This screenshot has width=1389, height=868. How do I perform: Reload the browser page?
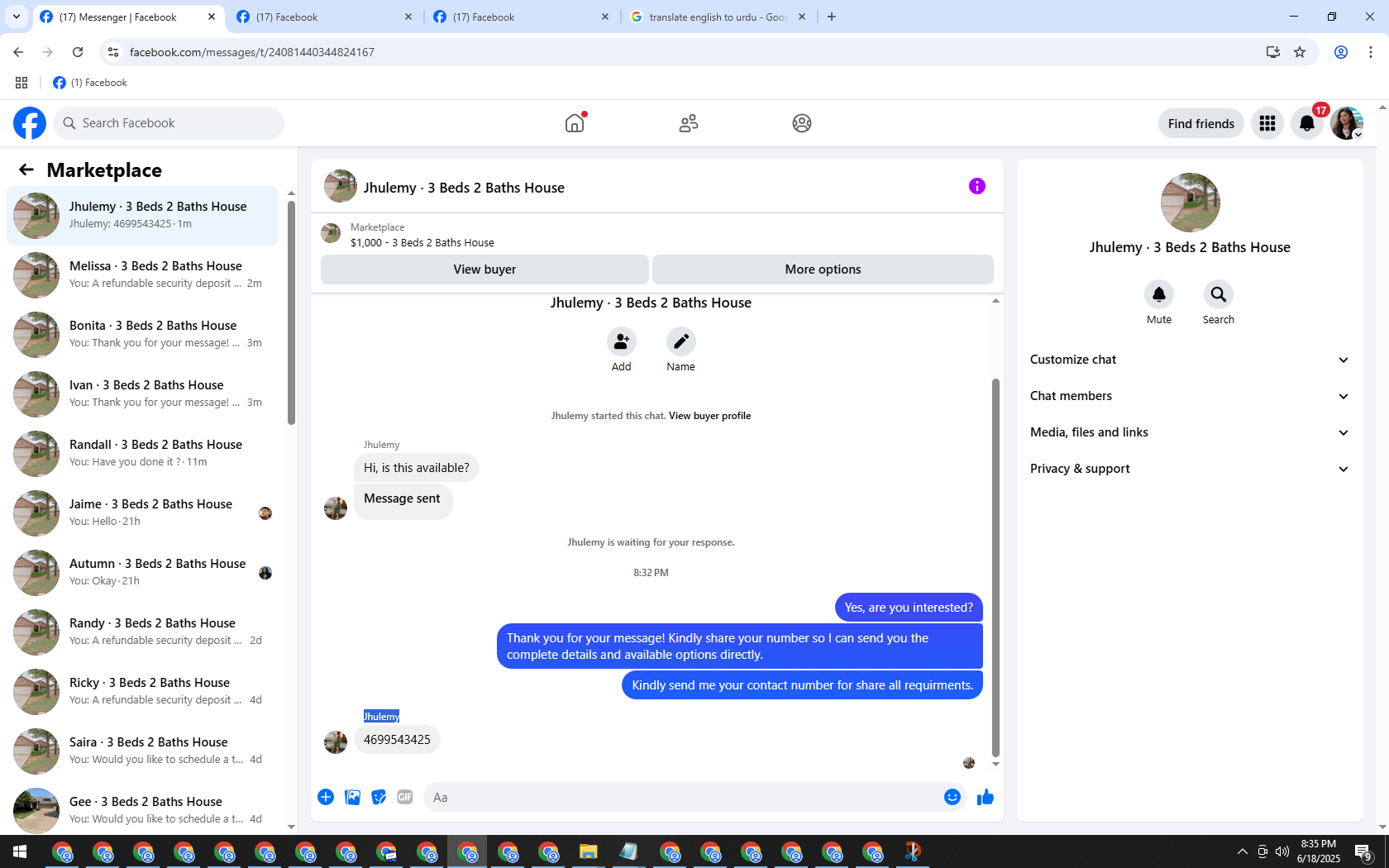pos(78,52)
